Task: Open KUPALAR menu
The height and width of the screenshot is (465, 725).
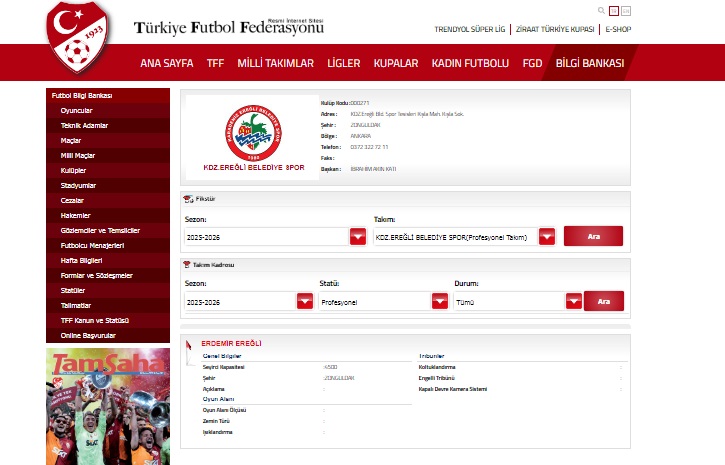Action: [x=396, y=63]
